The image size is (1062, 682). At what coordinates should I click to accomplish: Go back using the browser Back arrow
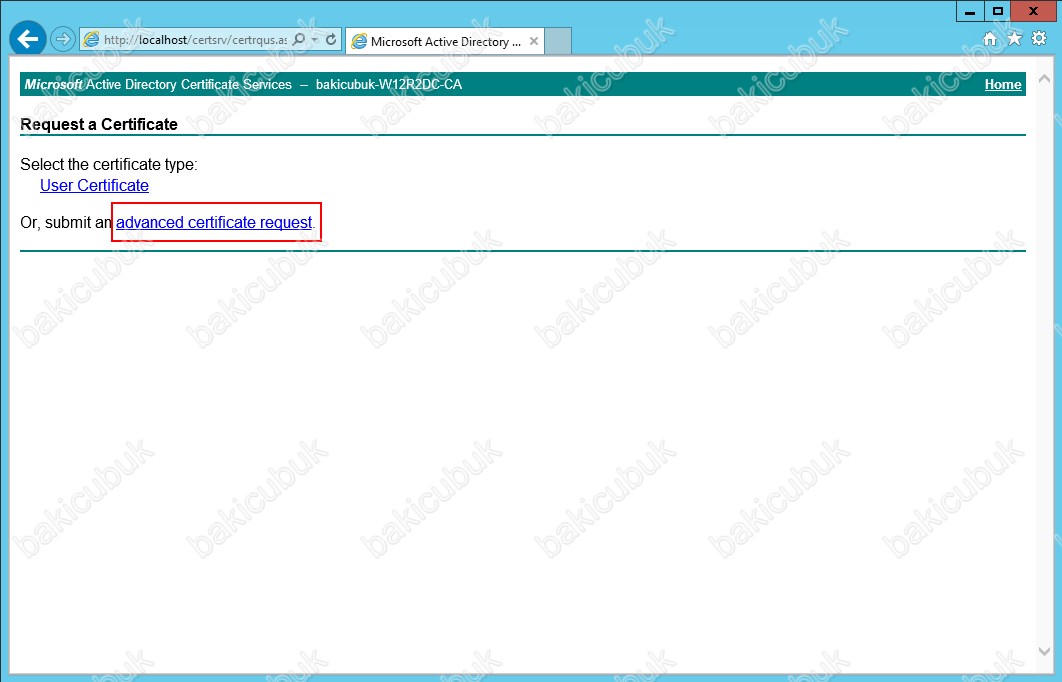pos(28,39)
